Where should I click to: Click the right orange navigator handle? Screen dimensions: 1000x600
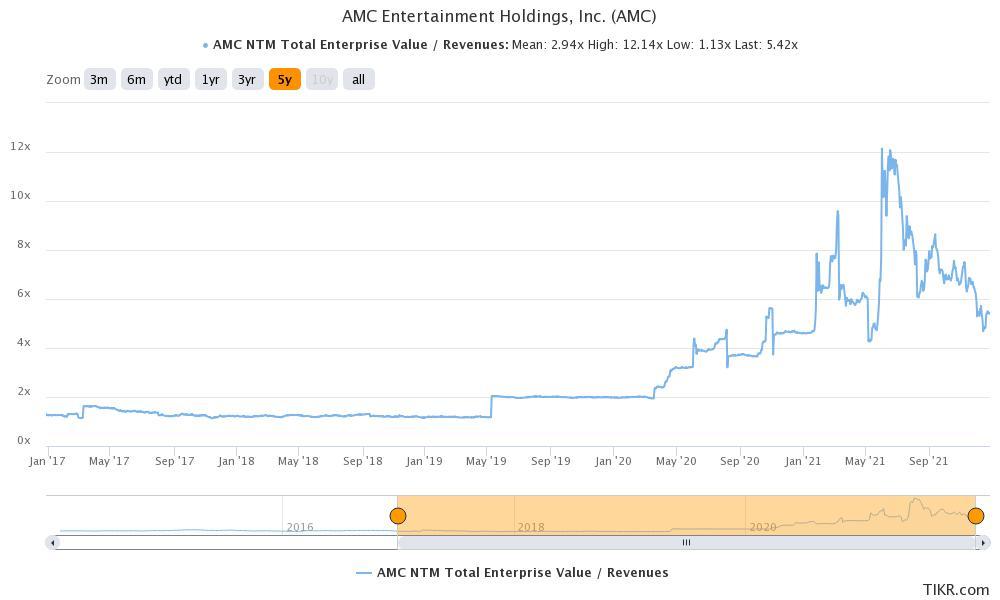click(x=975, y=516)
